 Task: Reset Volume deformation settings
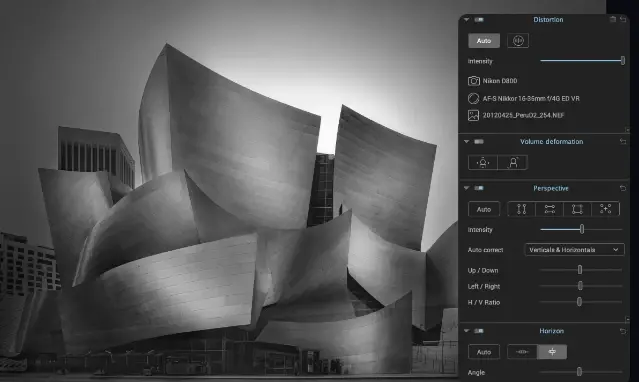click(x=623, y=141)
